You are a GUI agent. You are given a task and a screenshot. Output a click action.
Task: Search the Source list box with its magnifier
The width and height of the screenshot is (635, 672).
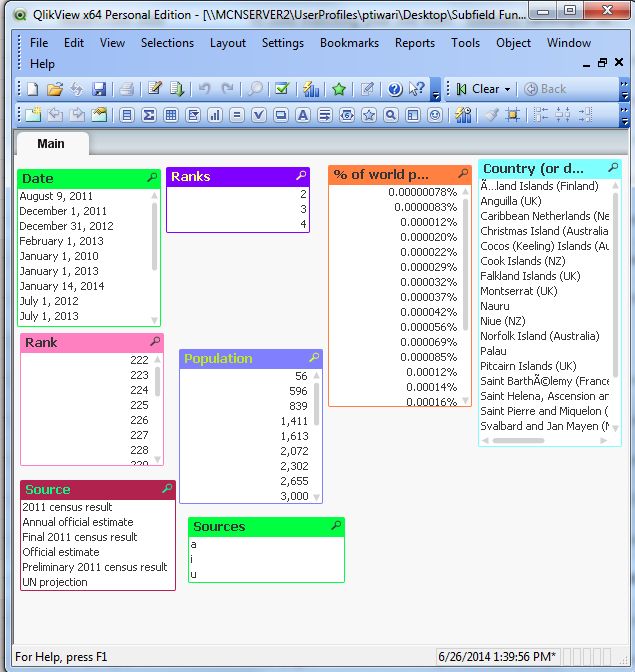[168, 488]
